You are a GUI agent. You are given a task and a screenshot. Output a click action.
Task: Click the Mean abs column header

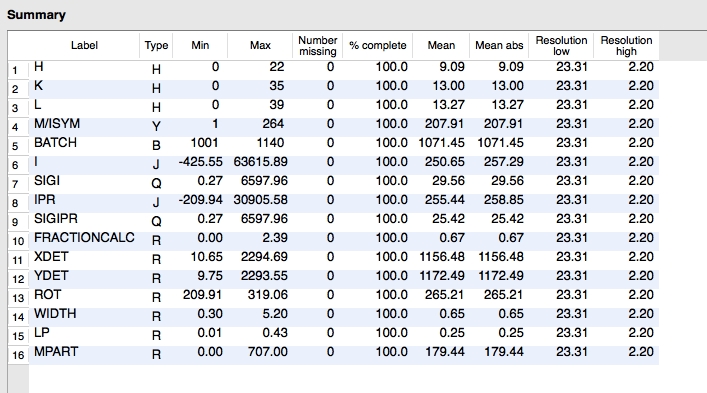[499, 46]
